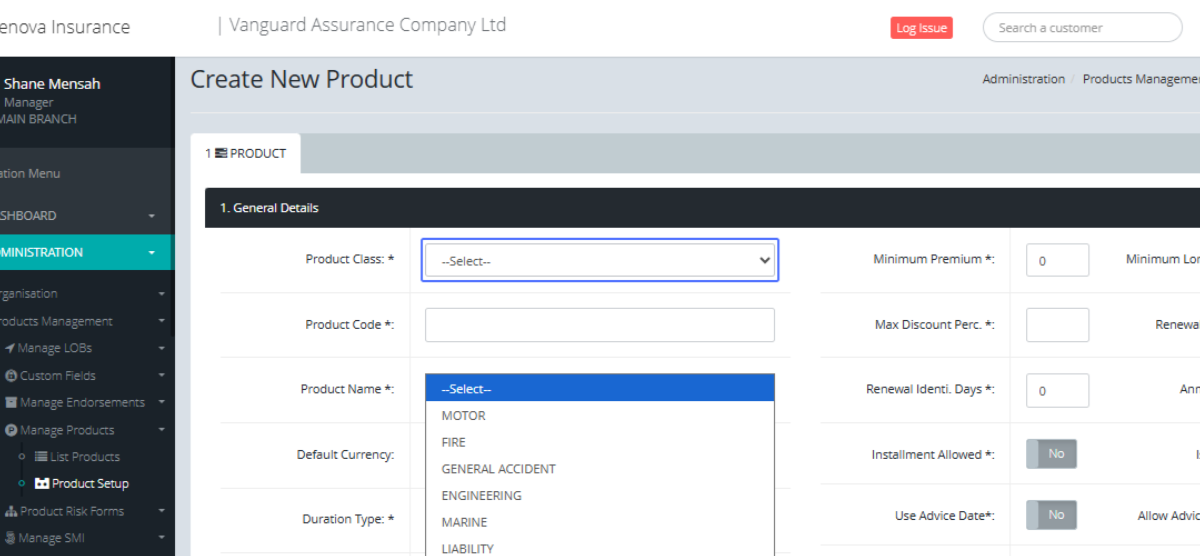The height and width of the screenshot is (556, 1200).
Task: Click the Manage SMI icon
Action: pyautogui.click(x=11, y=538)
